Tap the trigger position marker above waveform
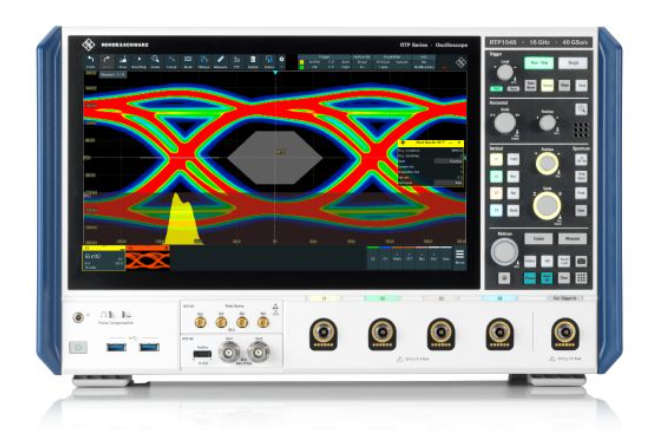Screen dimensions: 667x432 (275, 73)
